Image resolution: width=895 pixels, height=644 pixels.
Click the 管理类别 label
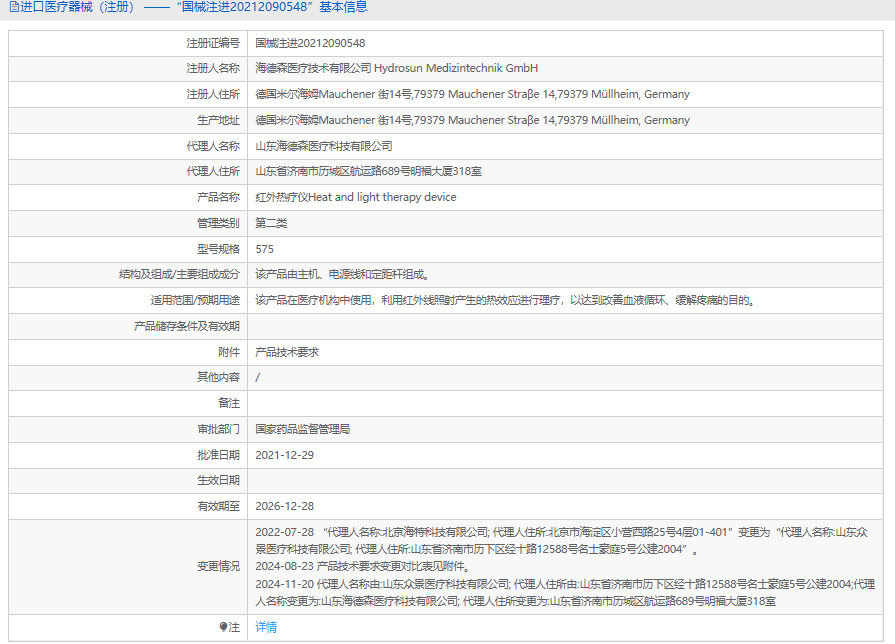click(x=219, y=223)
